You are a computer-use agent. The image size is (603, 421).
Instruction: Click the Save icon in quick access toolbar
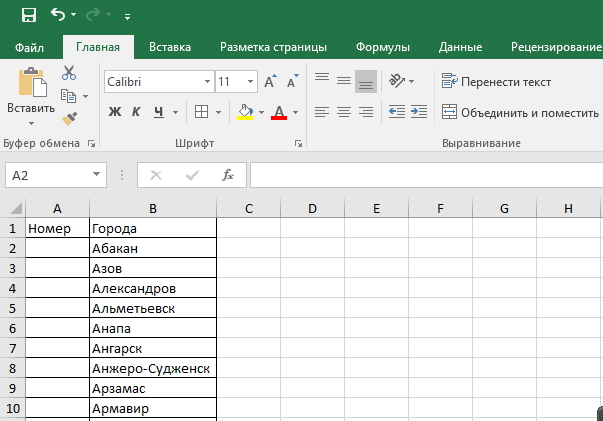pyautogui.click(x=29, y=15)
